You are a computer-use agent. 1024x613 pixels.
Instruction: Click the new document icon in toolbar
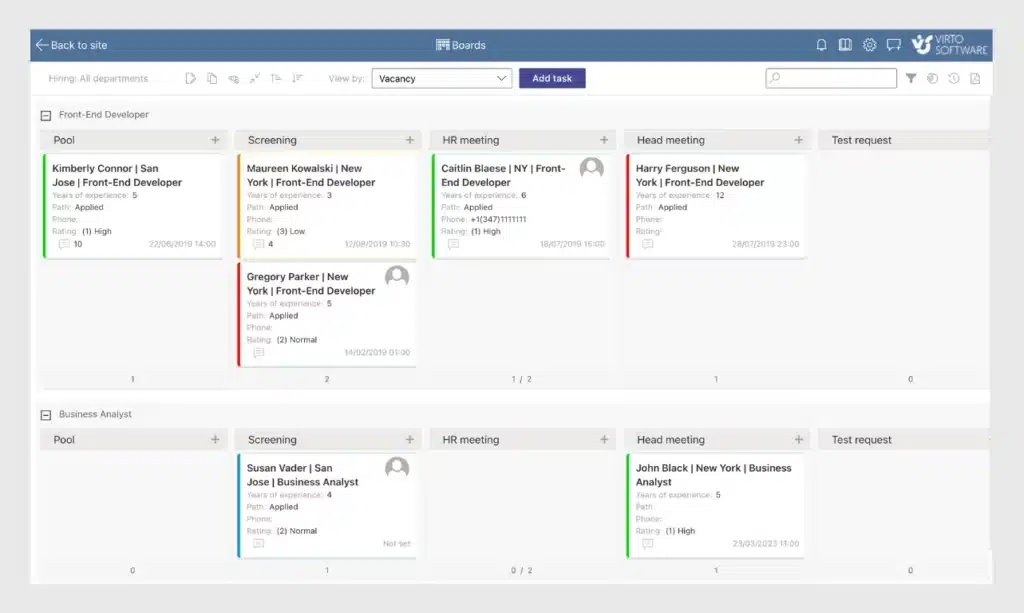pos(190,78)
